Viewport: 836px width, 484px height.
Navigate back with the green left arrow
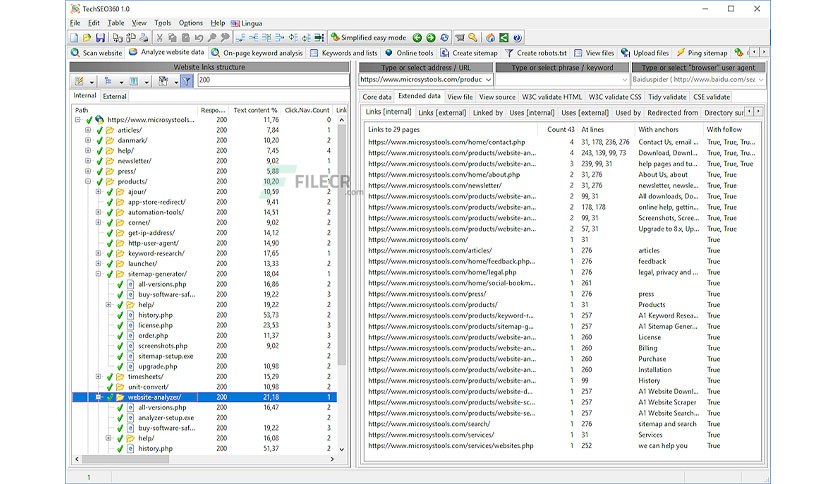click(x=417, y=38)
